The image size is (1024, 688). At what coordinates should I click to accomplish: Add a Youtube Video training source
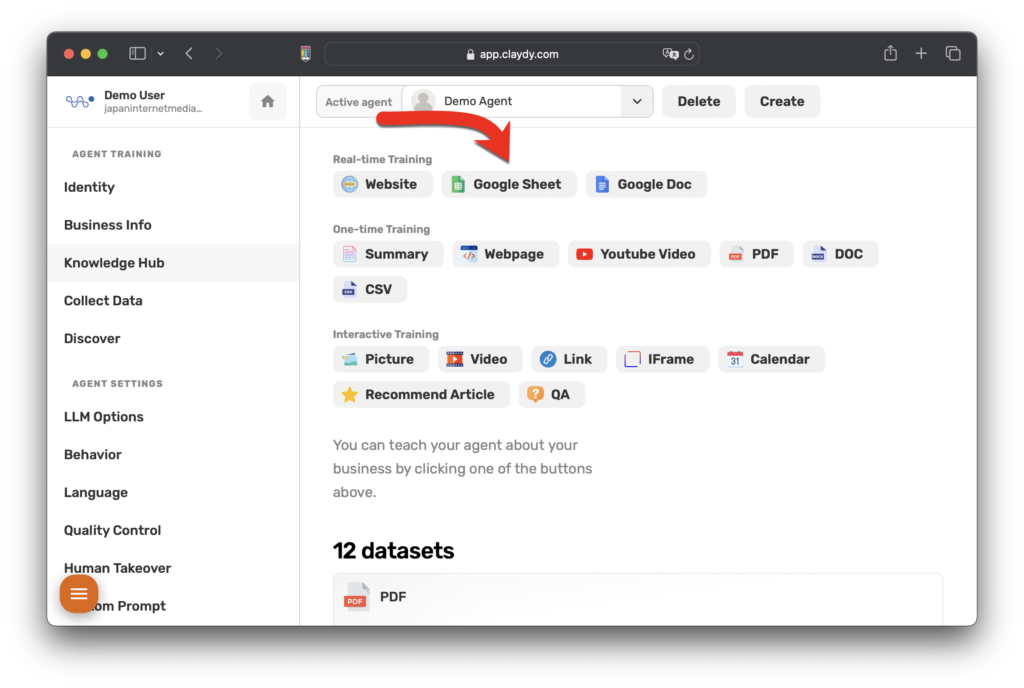638,254
